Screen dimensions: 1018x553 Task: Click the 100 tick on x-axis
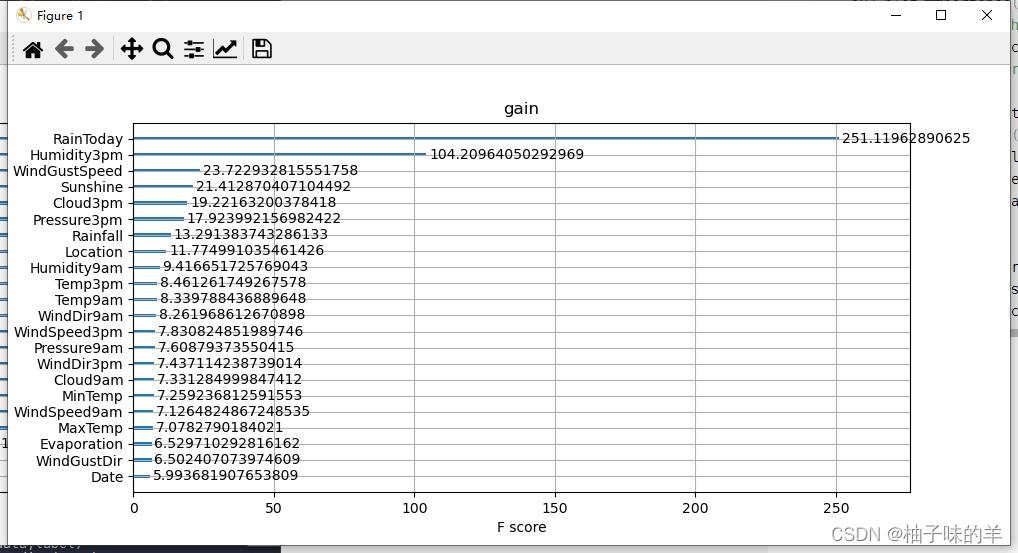pos(415,508)
